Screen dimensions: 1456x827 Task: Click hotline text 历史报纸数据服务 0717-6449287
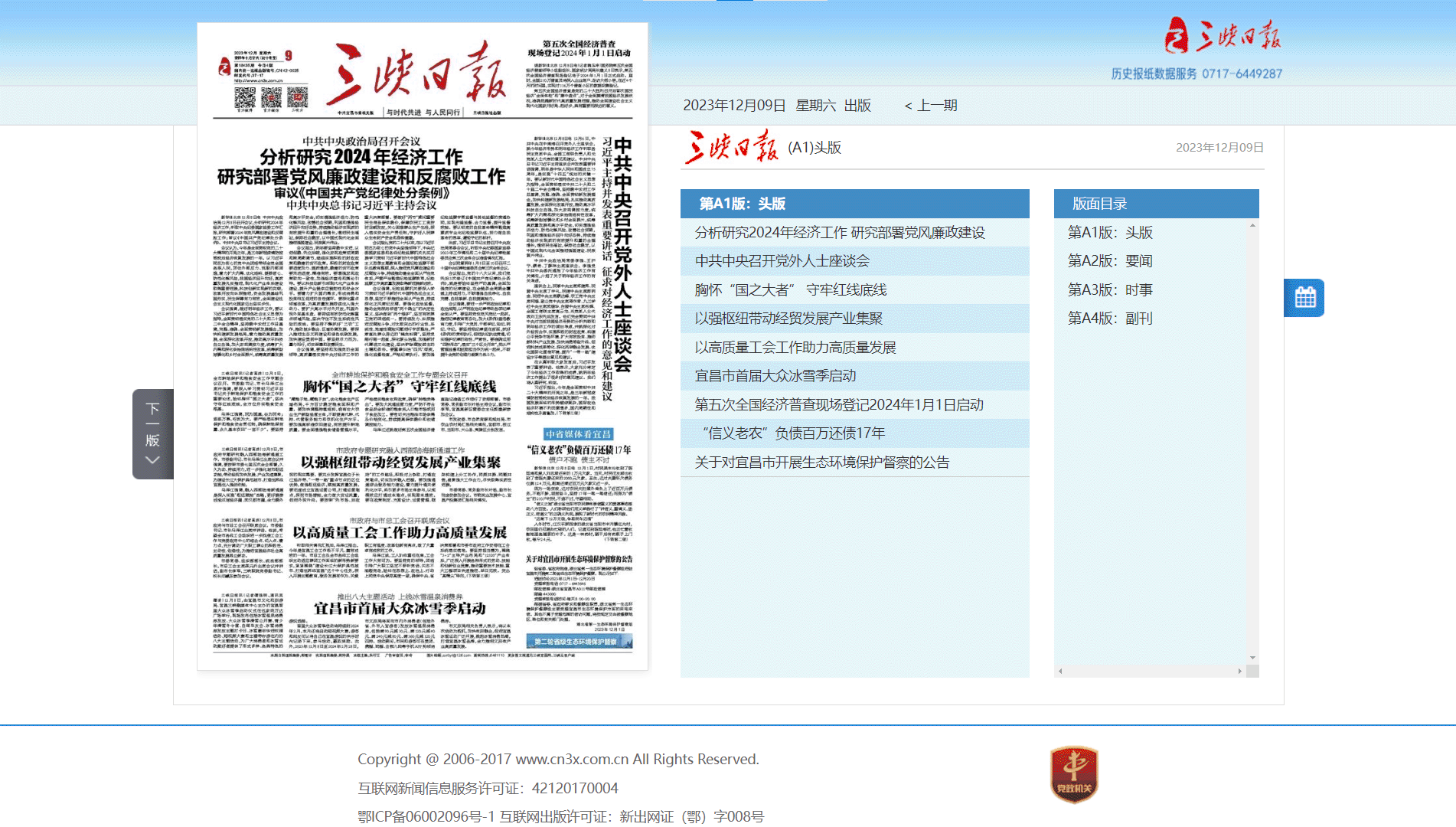pos(1196,74)
